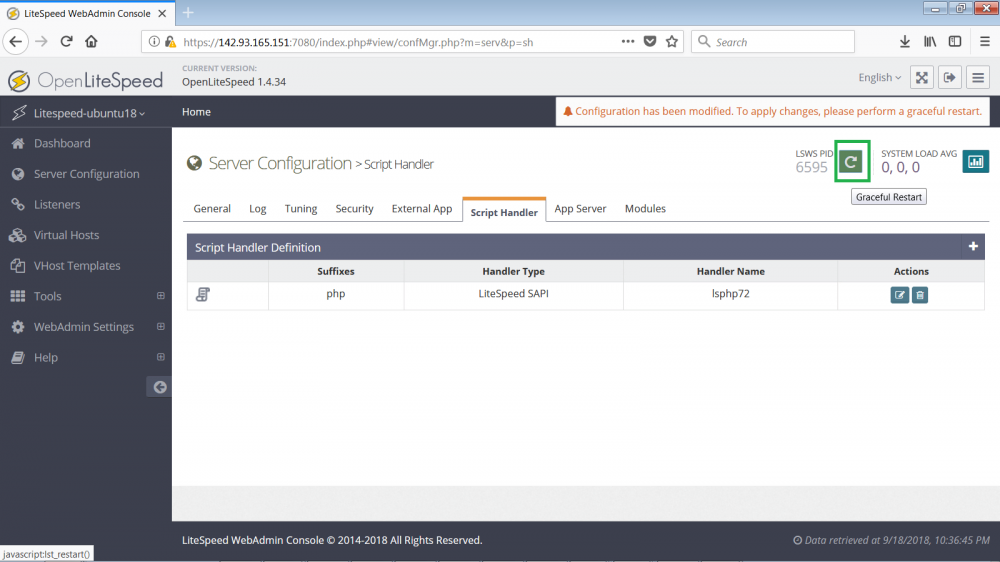1000x562 pixels.
Task: Go back in browser history
Action: click(16, 41)
